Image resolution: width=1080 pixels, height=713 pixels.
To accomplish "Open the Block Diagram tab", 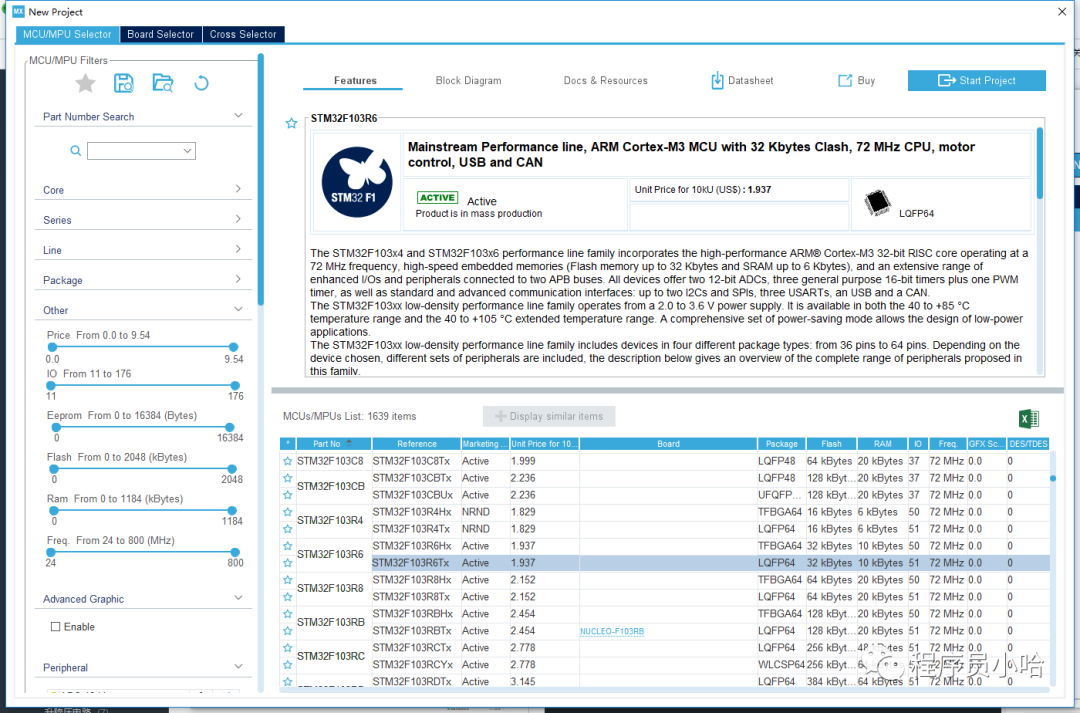I will 468,81.
